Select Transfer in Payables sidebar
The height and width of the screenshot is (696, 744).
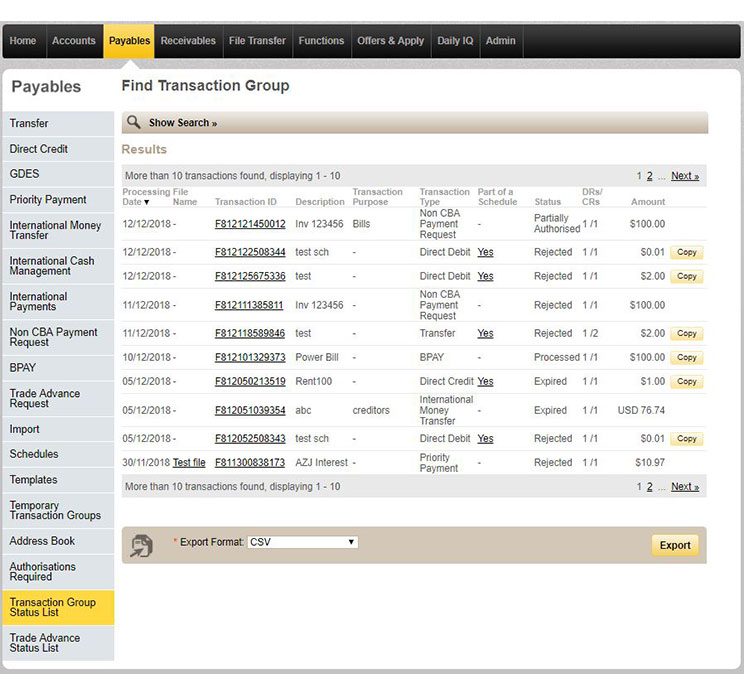pyautogui.click(x=58, y=123)
